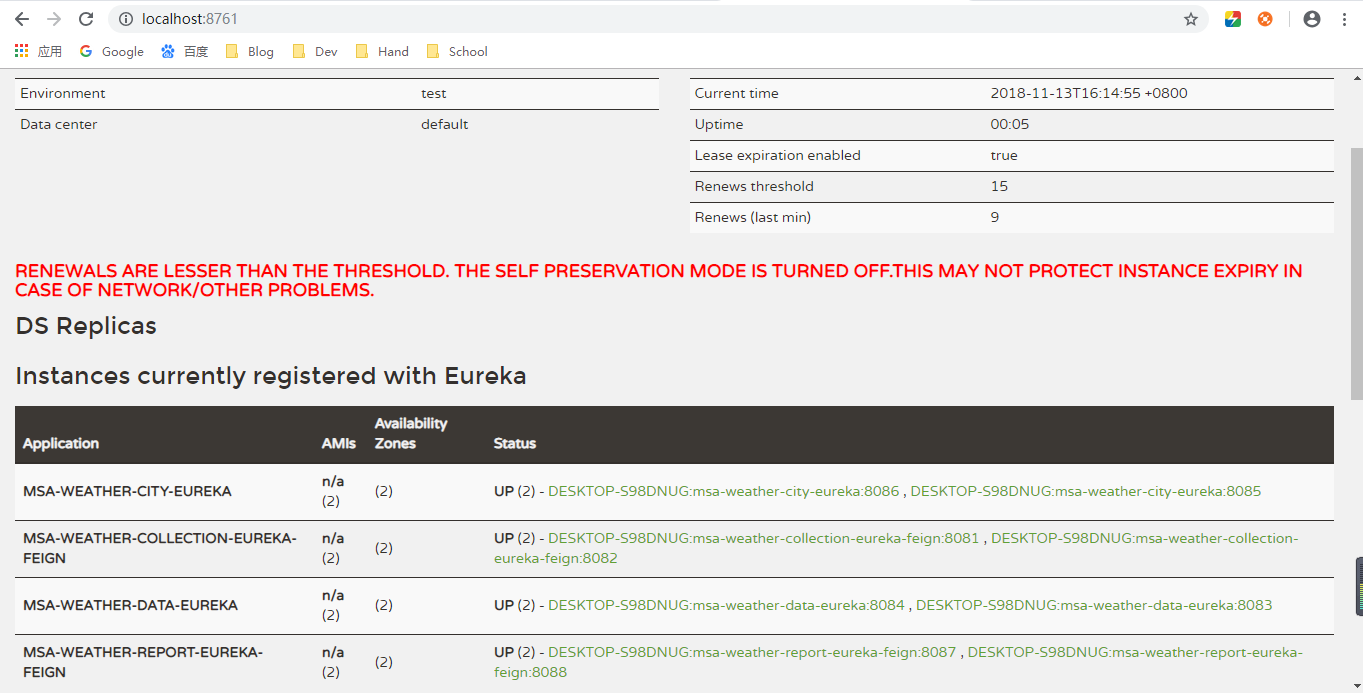Click the 'Environment' label cell
1363x693 pixels.
[63, 93]
